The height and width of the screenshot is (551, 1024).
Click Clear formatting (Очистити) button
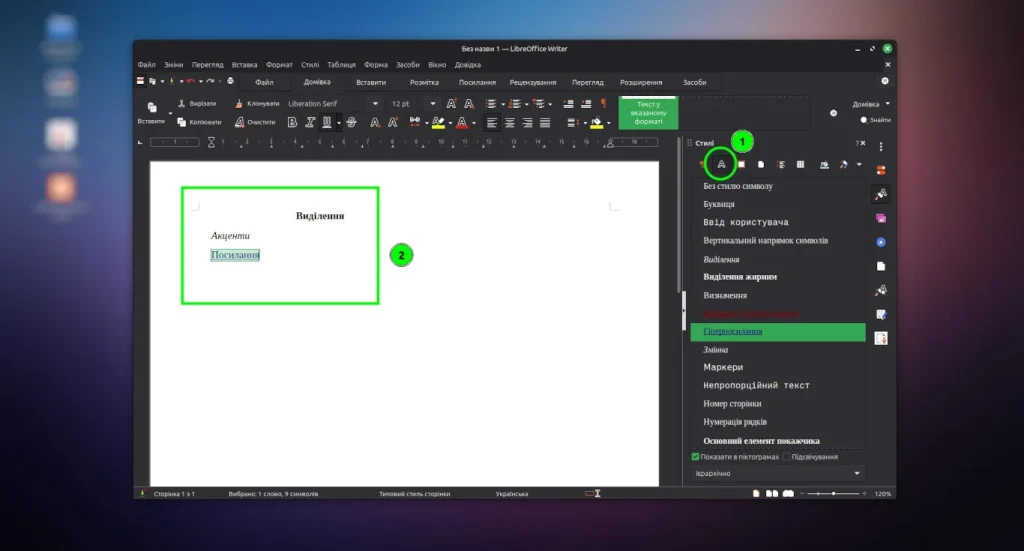pyautogui.click(x=255, y=122)
